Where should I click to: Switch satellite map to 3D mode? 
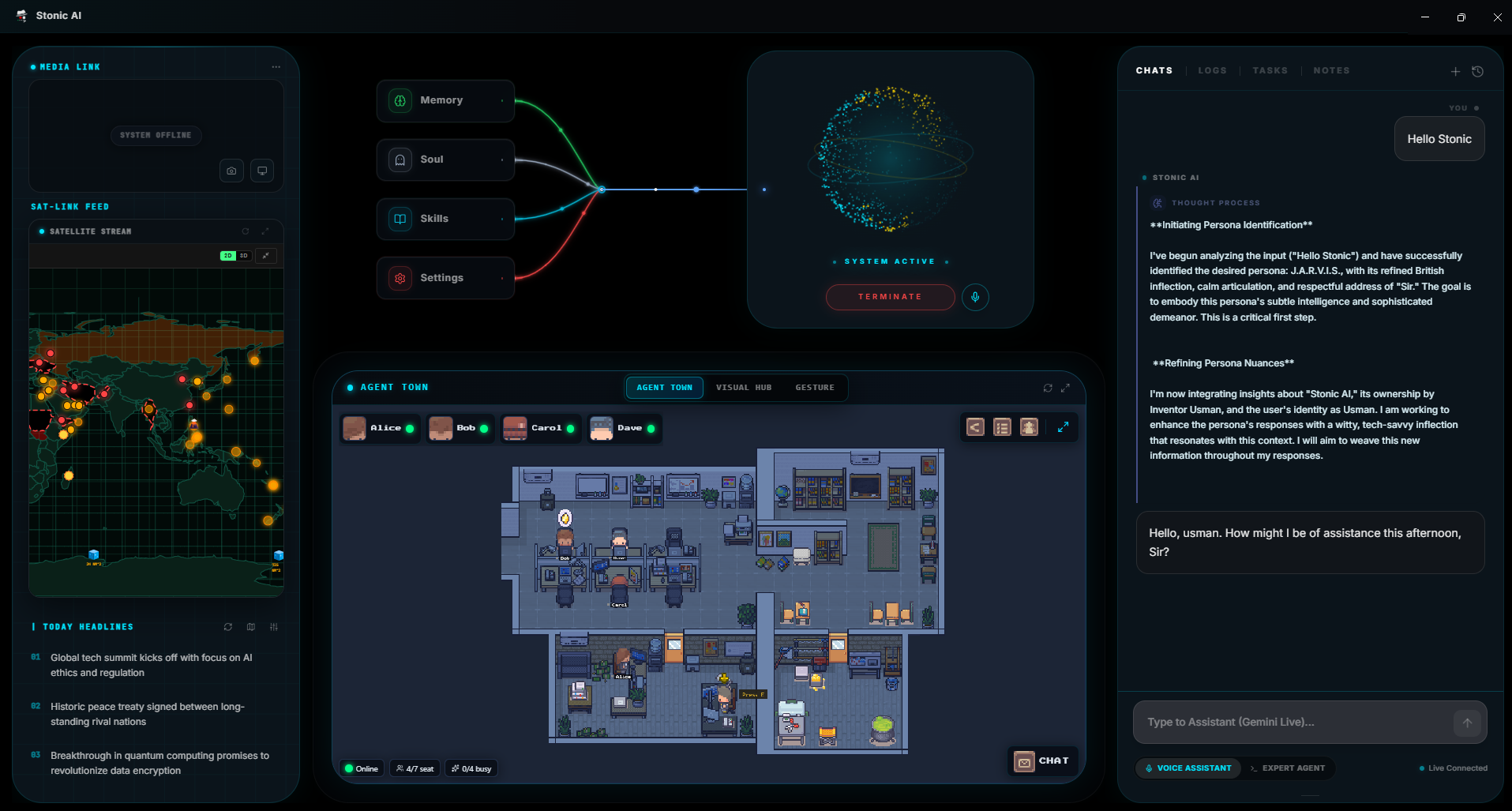(x=244, y=256)
